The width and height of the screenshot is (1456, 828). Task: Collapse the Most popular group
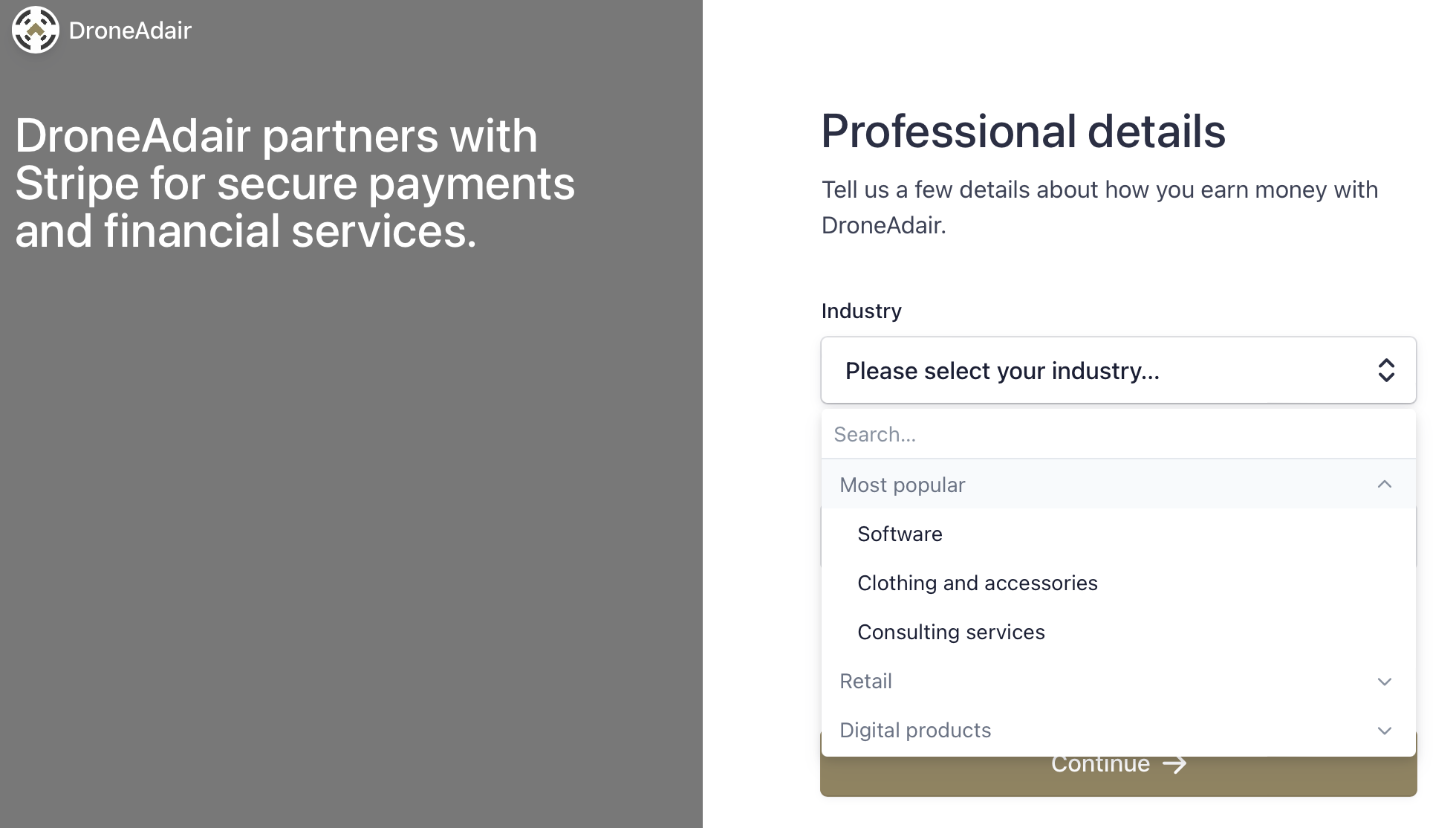point(1119,485)
